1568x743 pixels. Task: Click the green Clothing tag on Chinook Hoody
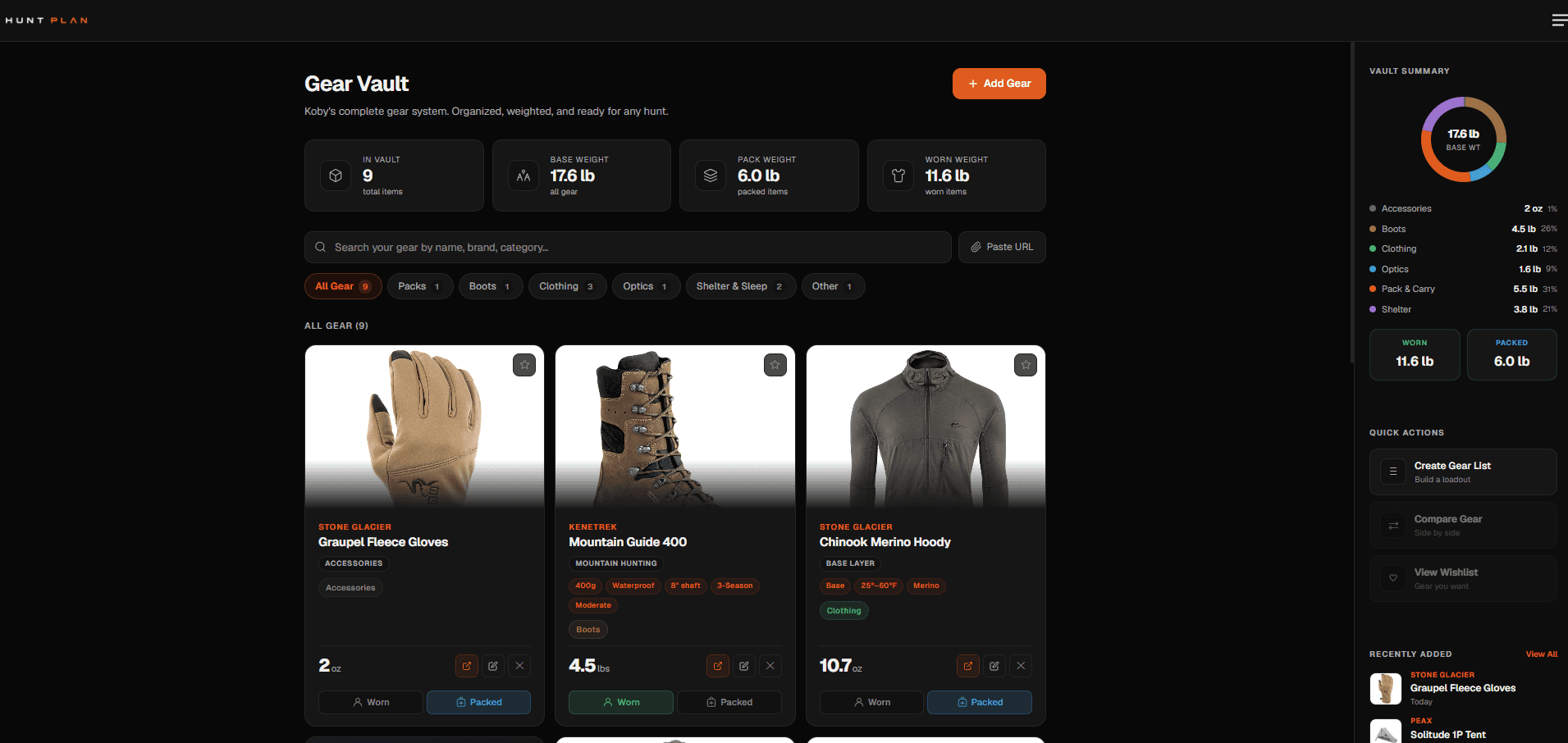[844, 611]
